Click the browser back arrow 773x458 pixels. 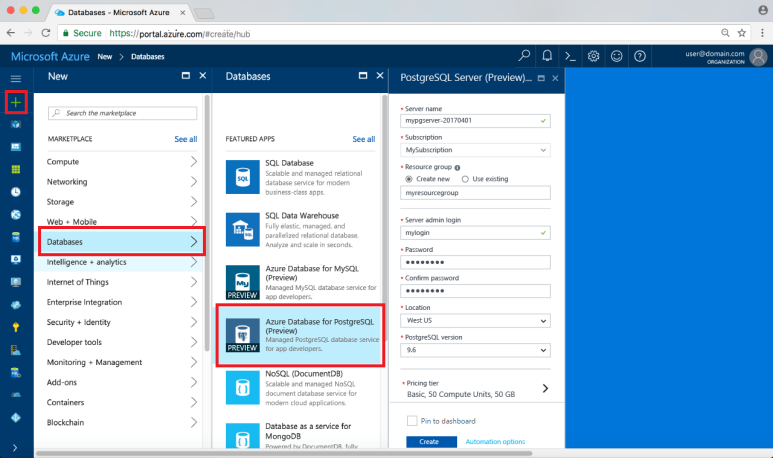click(11, 33)
